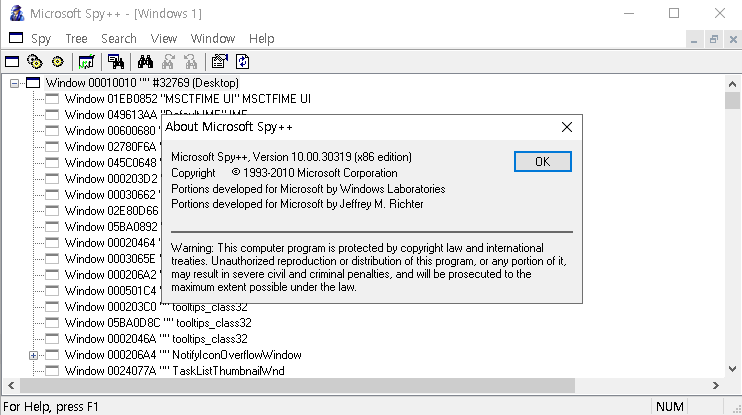Click the version text 10.00.30319 line
The image size is (742, 415).
(292, 157)
